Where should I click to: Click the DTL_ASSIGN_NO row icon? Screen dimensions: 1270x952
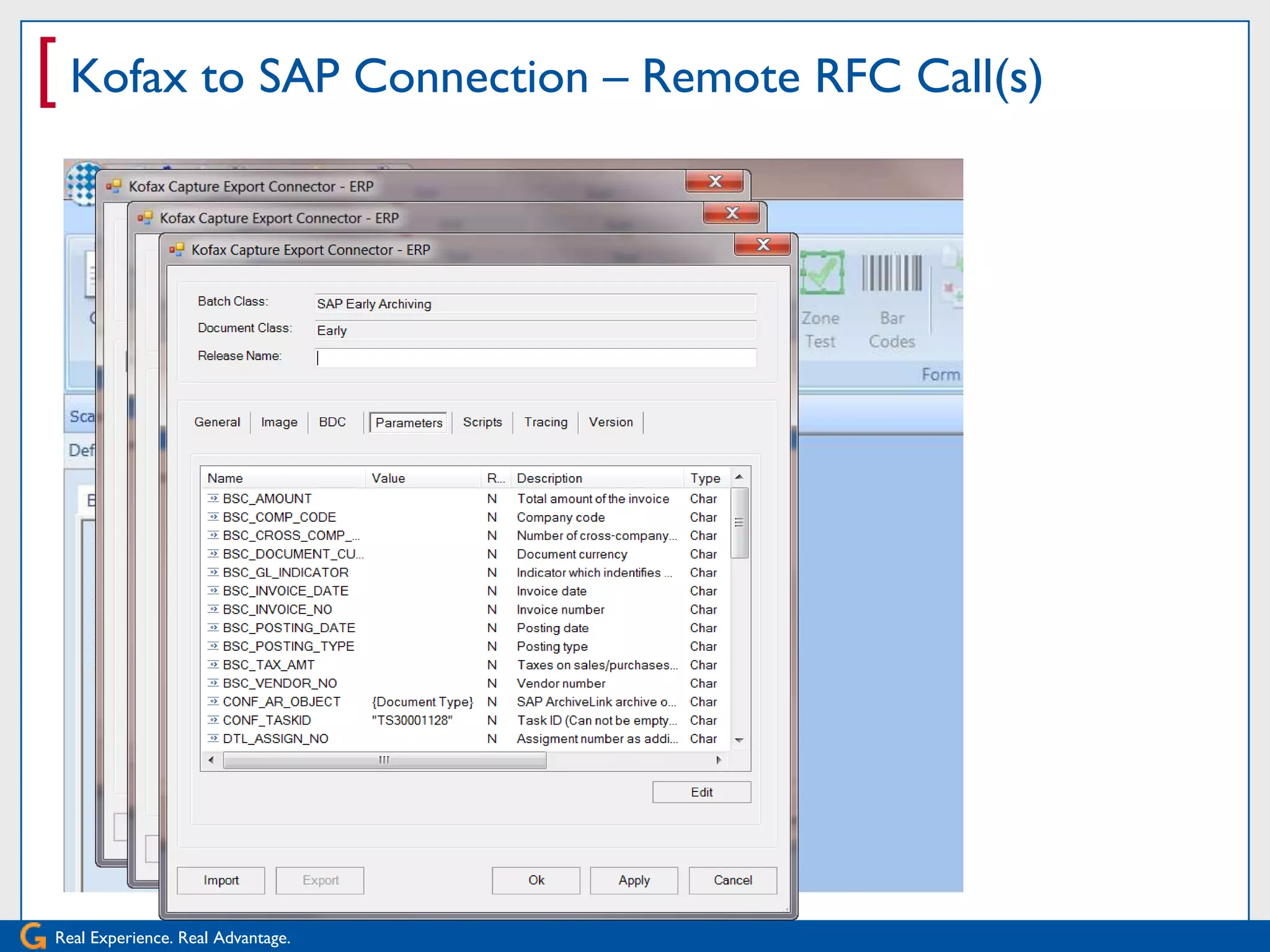[x=213, y=738]
